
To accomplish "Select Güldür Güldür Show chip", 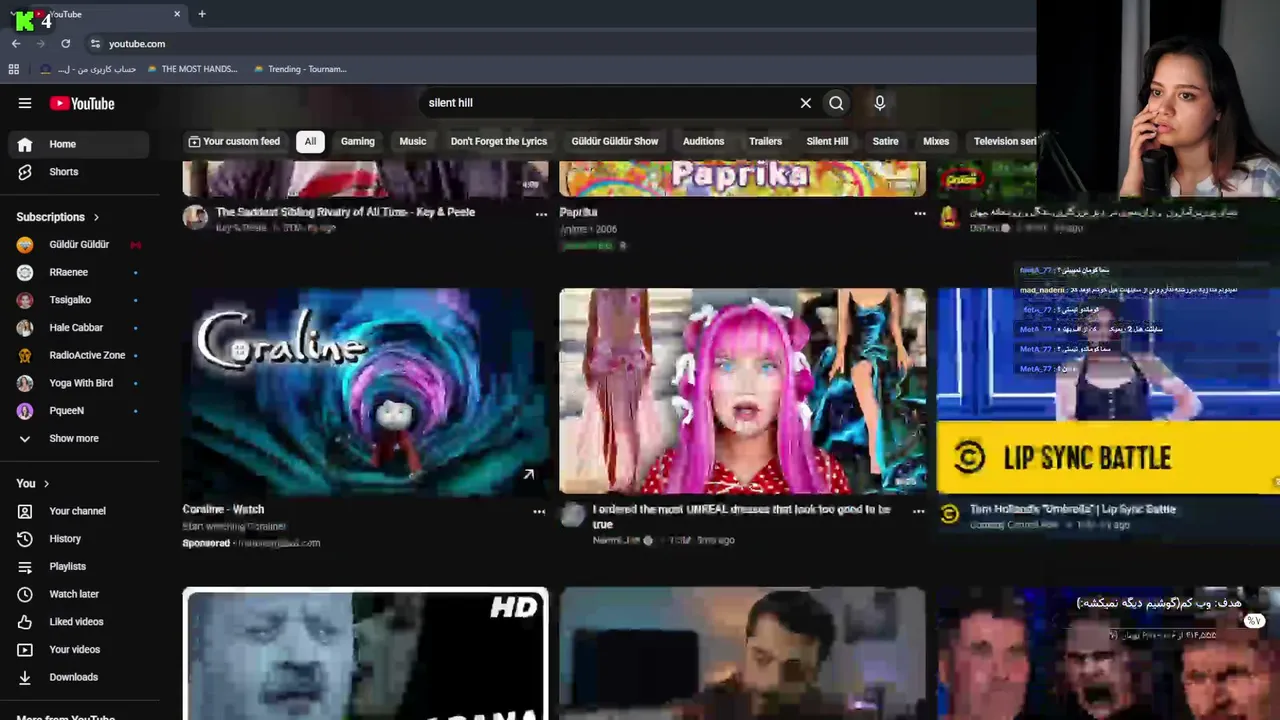I will [615, 141].
